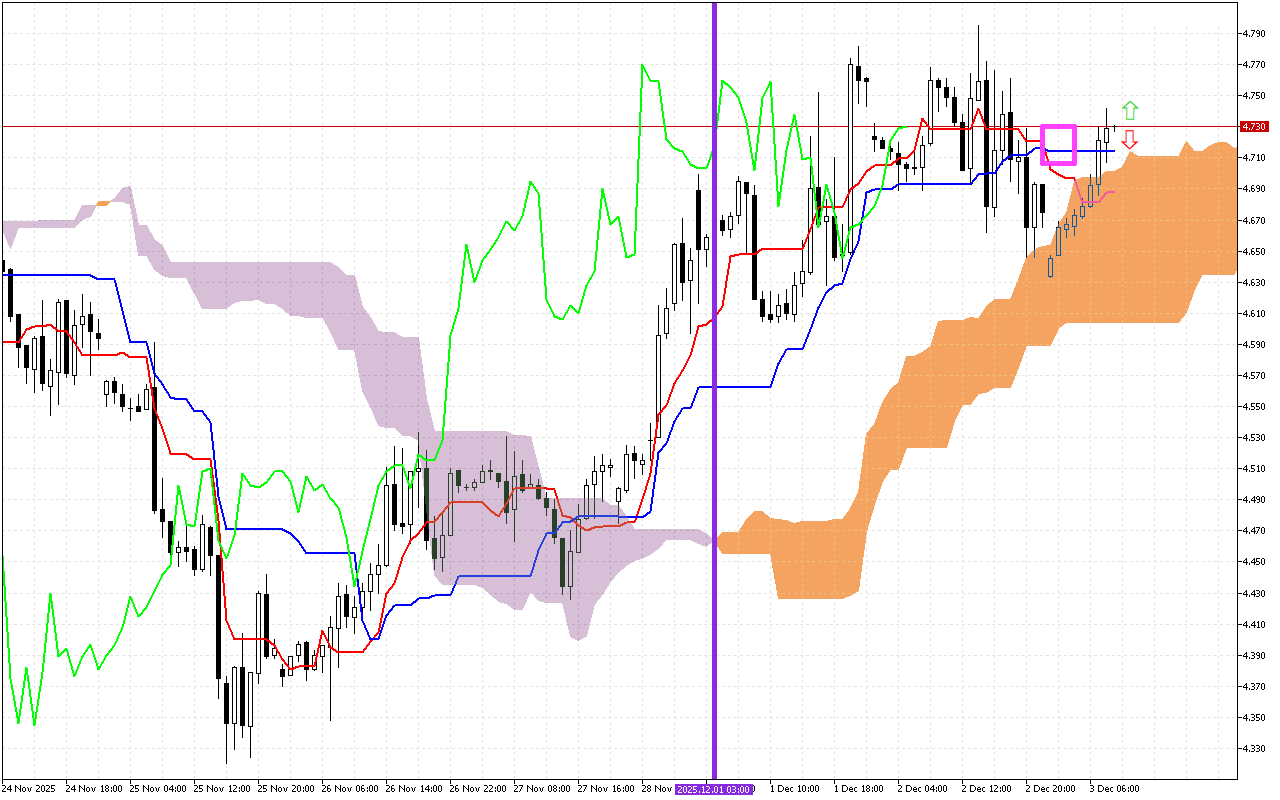This screenshot has height=800, width=1280.
Task: Click the 4.330 price axis label
Action: pos(1253,749)
